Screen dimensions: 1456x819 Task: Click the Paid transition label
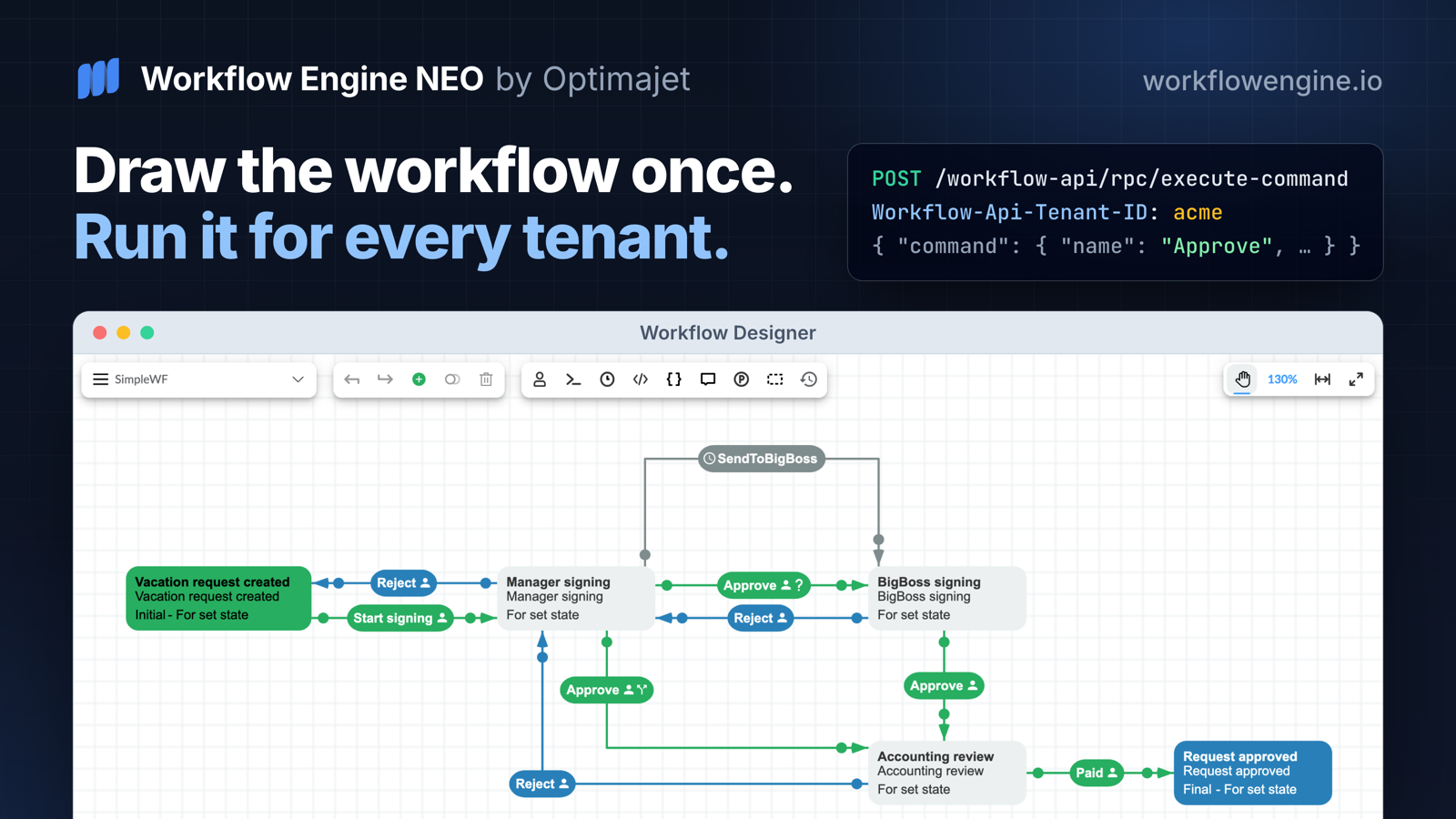(1097, 773)
